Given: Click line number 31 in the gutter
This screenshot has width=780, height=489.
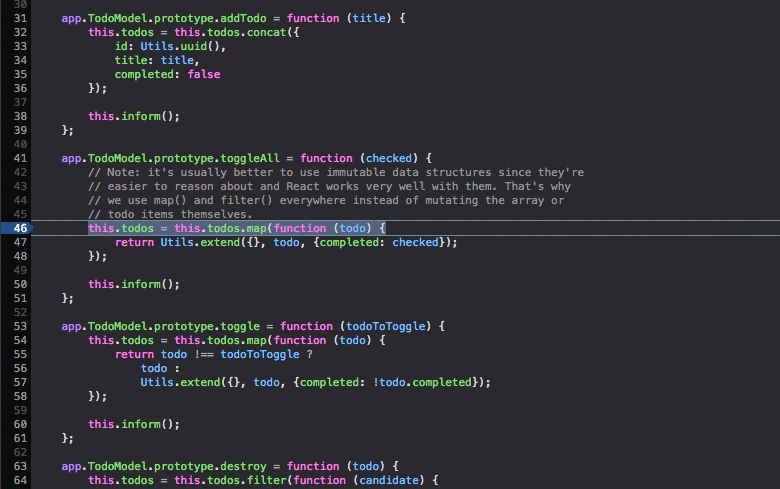Looking at the screenshot, I should (x=20, y=18).
